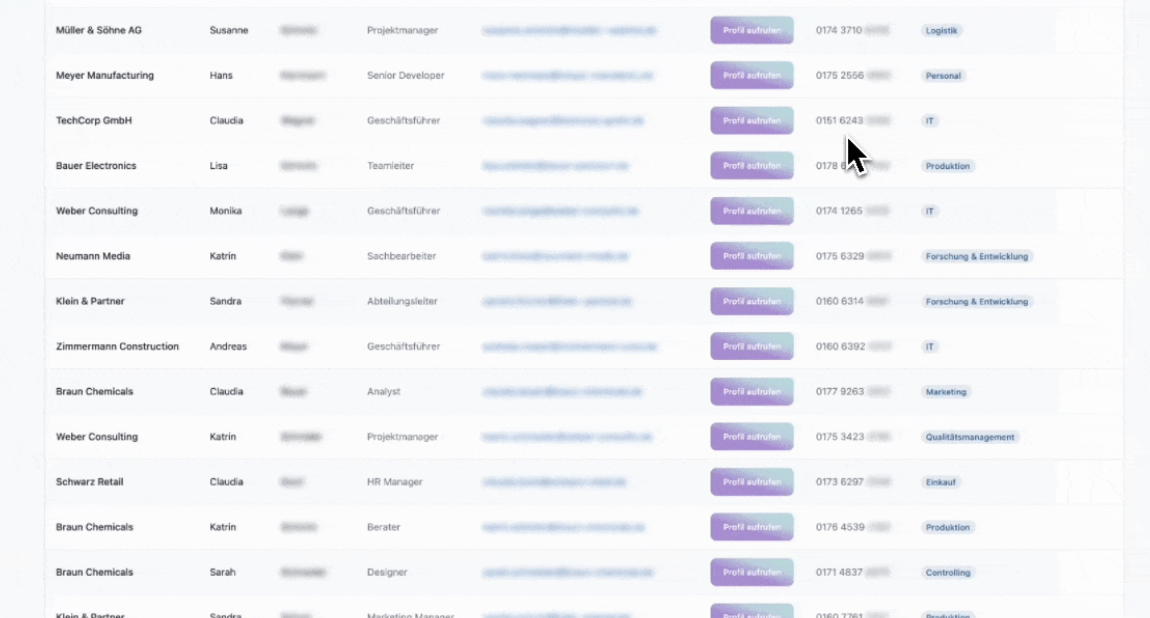Click email link for Hans at Meyer Manufacturing
This screenshot has height=618, width=1150.
(567, 76)
